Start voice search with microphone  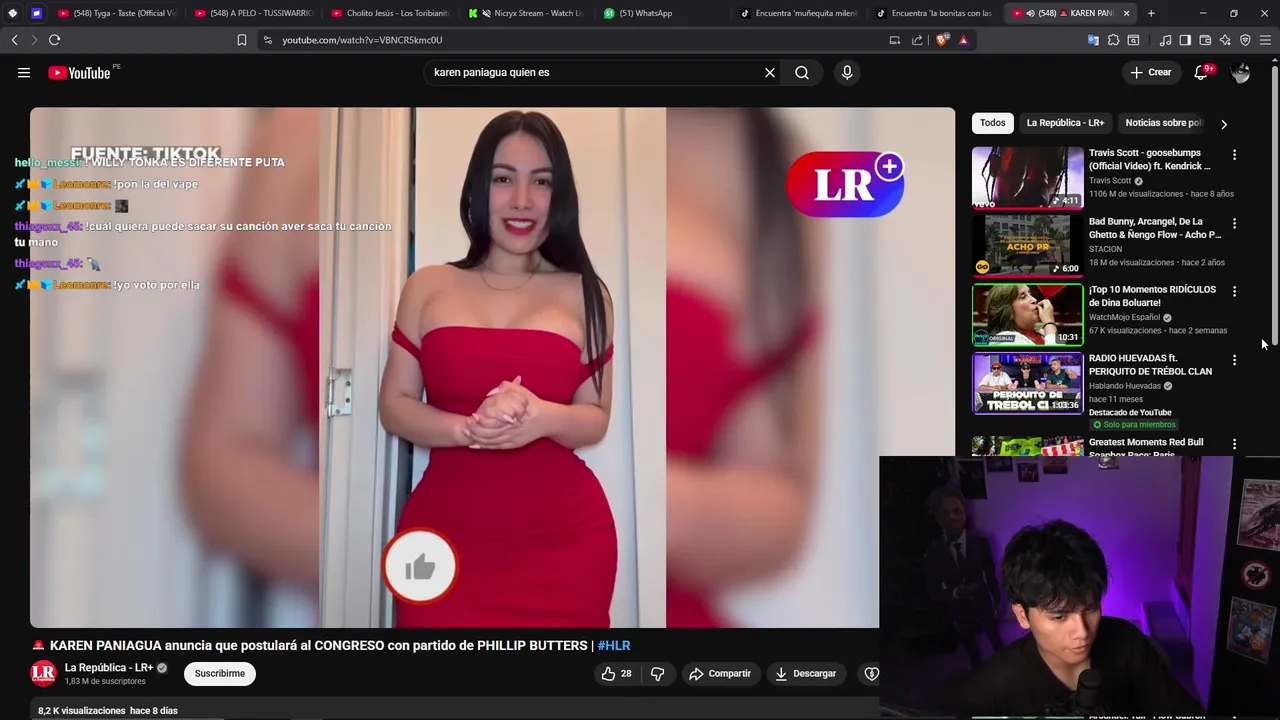point(847,72)
